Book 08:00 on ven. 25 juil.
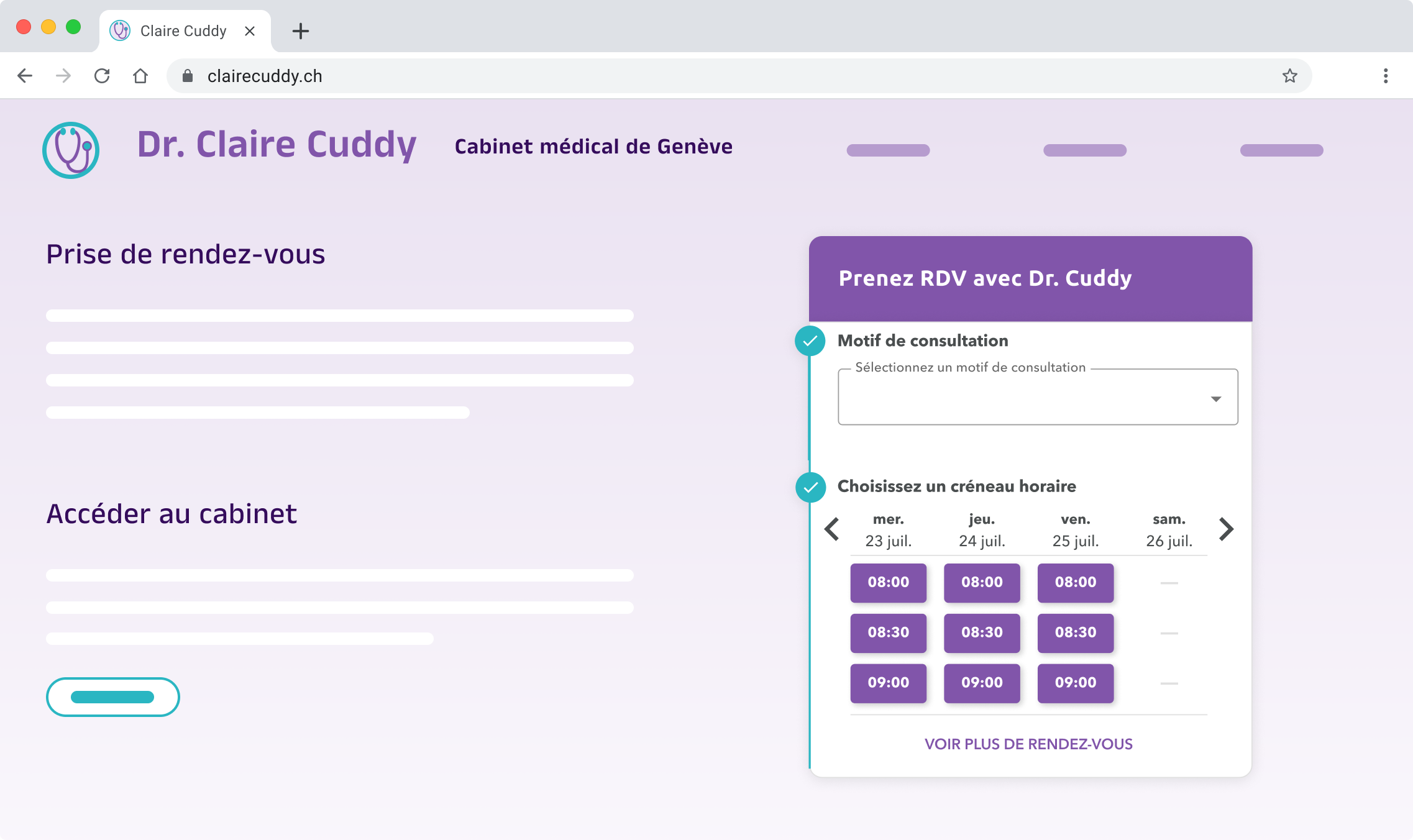1413x840 pixels. tap(1076, 582)
